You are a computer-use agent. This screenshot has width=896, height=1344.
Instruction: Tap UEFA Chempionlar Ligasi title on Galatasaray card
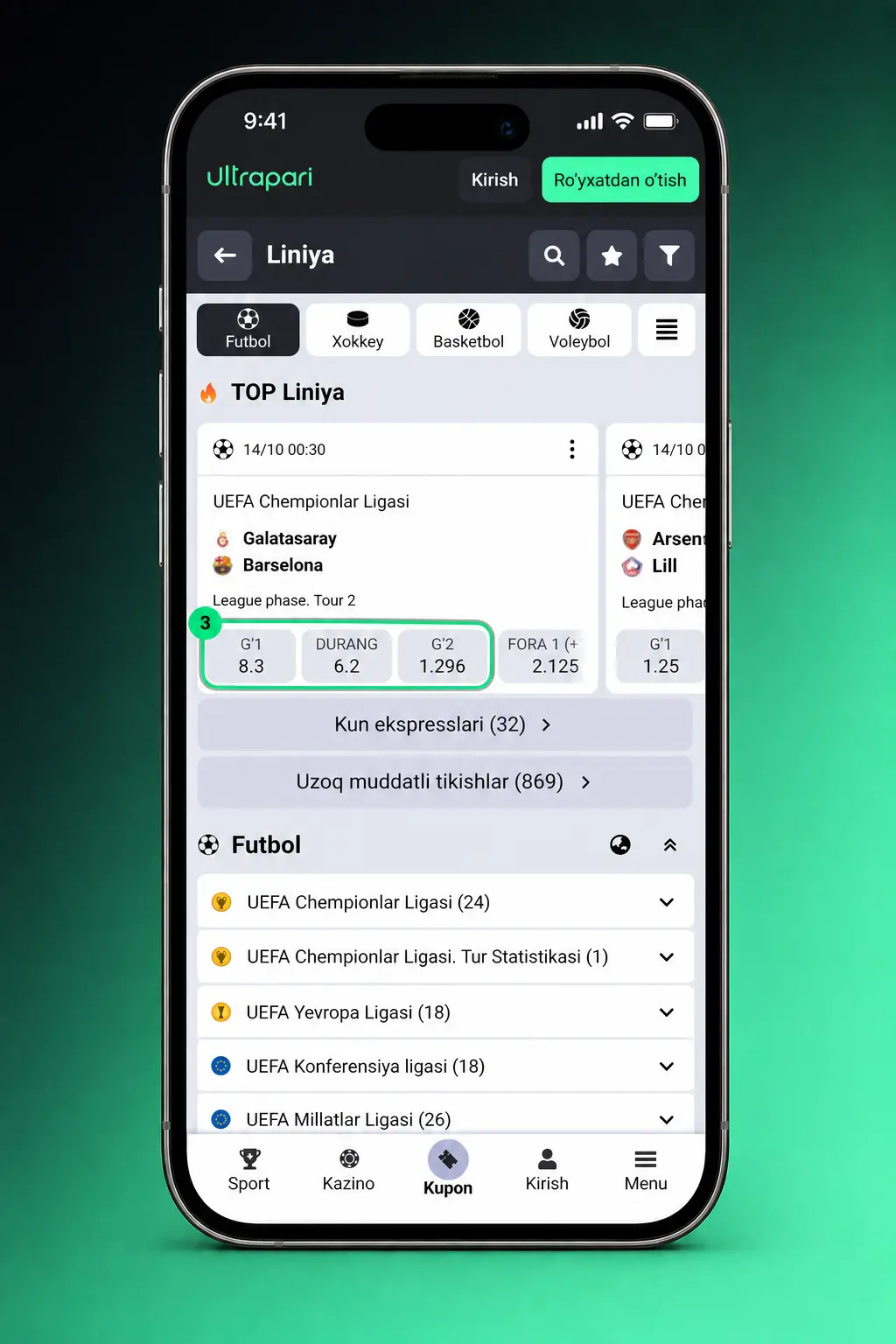coord(311,501)
